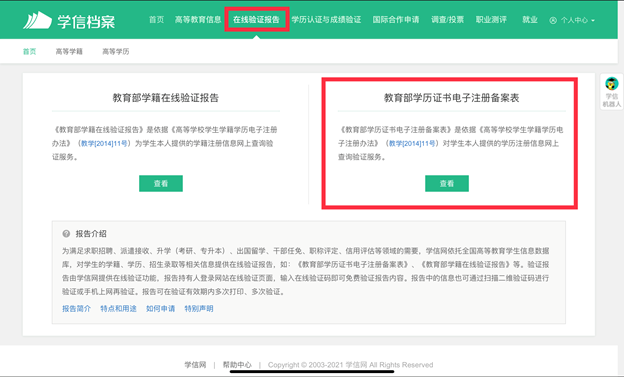Click the question mark icon beside 报告介绍
Viewport: 624px width, 377px height.
point(66,234)
